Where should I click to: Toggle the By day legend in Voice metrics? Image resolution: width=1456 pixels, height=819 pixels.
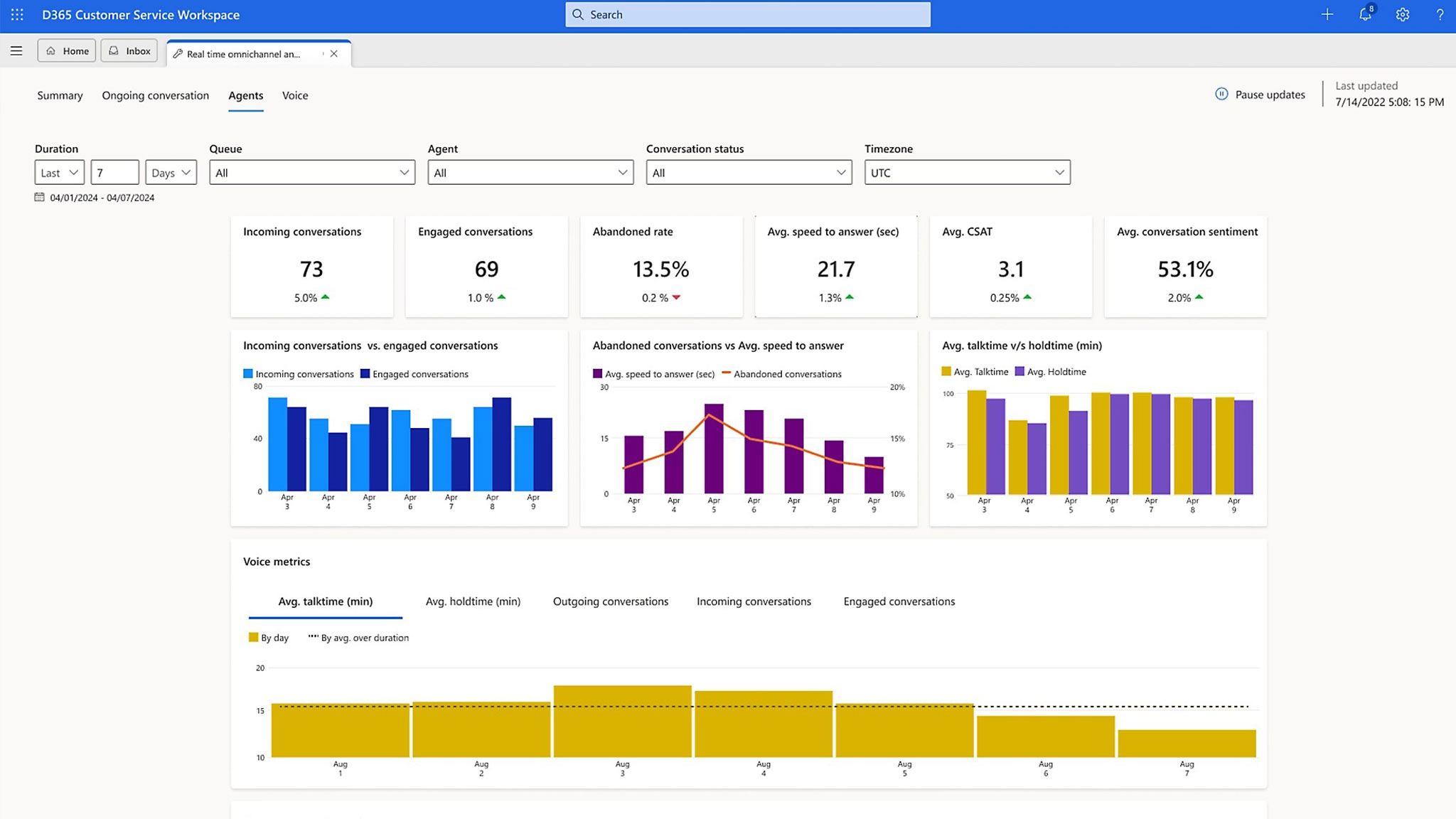268,638
